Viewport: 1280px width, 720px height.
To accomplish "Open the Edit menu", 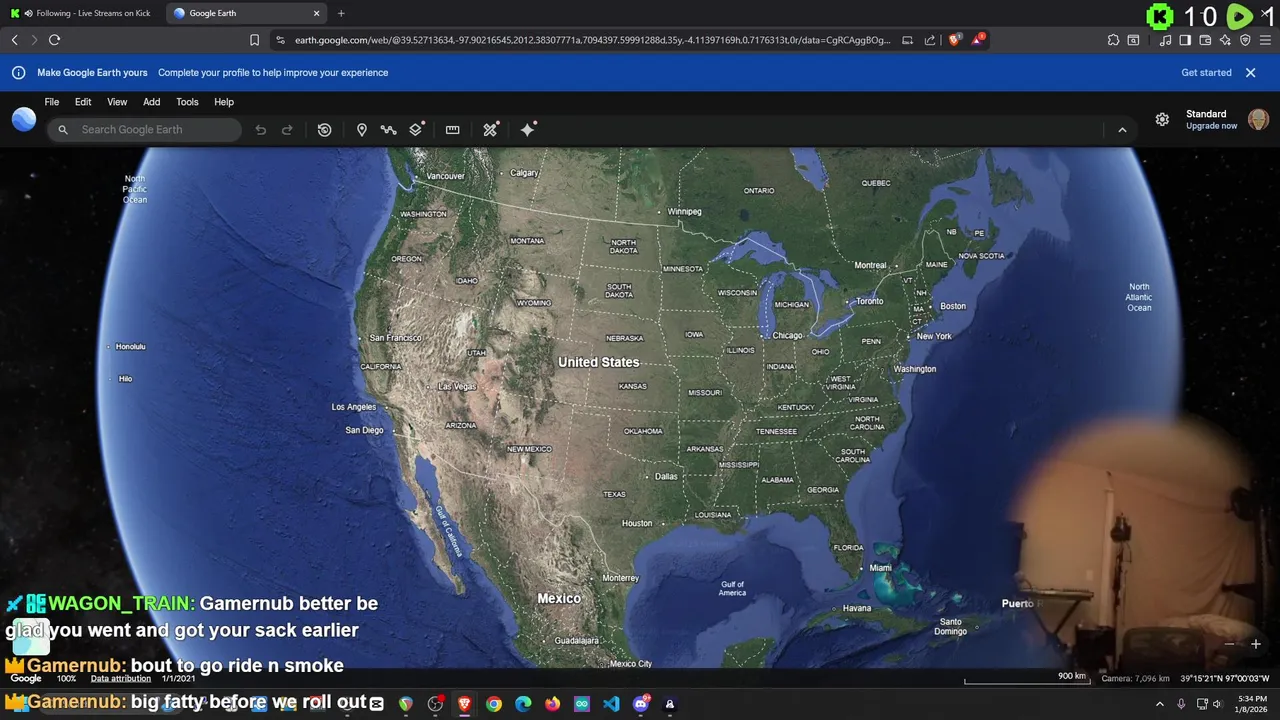I will point(83,102).
